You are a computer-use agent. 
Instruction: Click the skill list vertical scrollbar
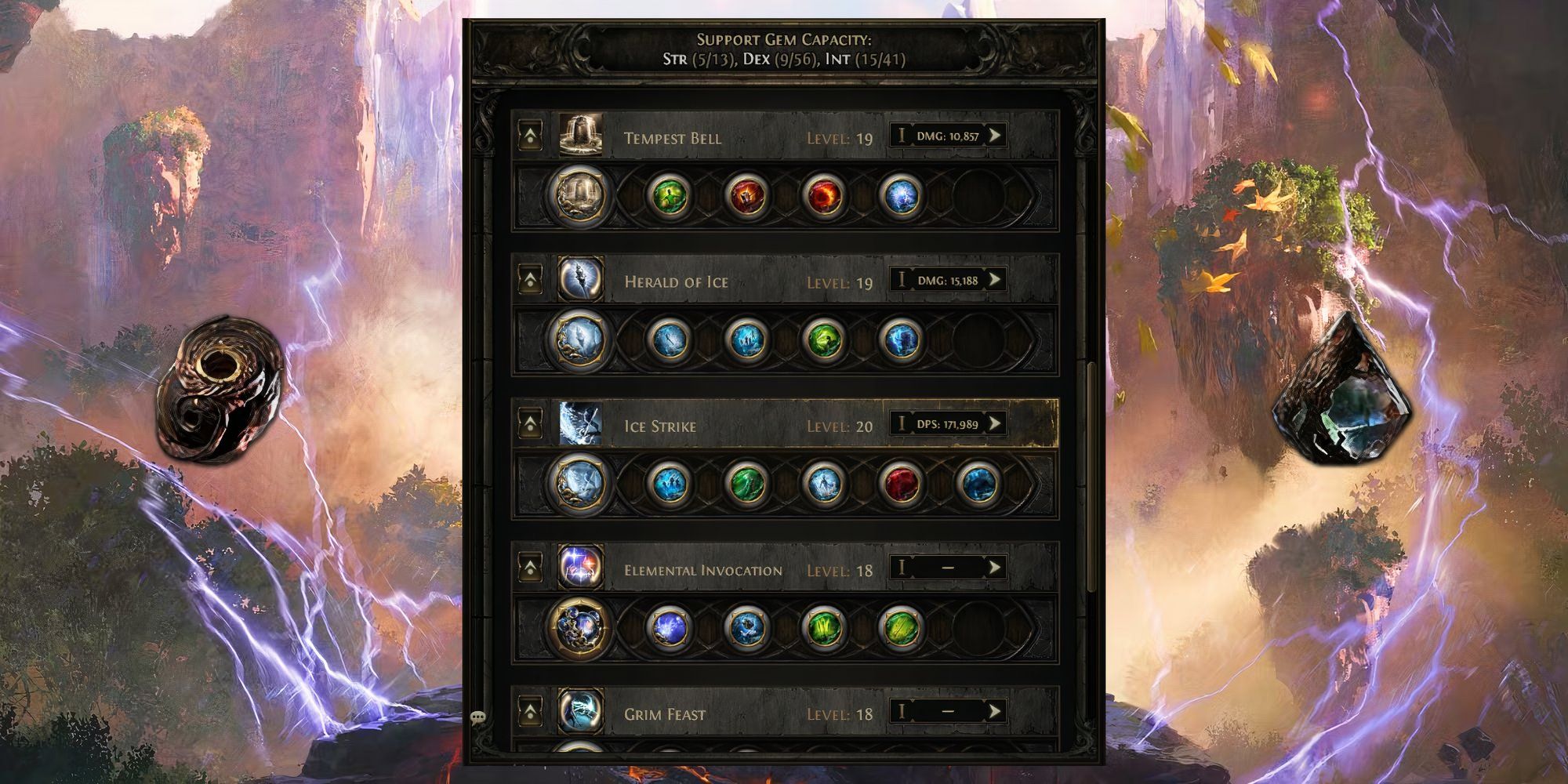point(1092,477)
